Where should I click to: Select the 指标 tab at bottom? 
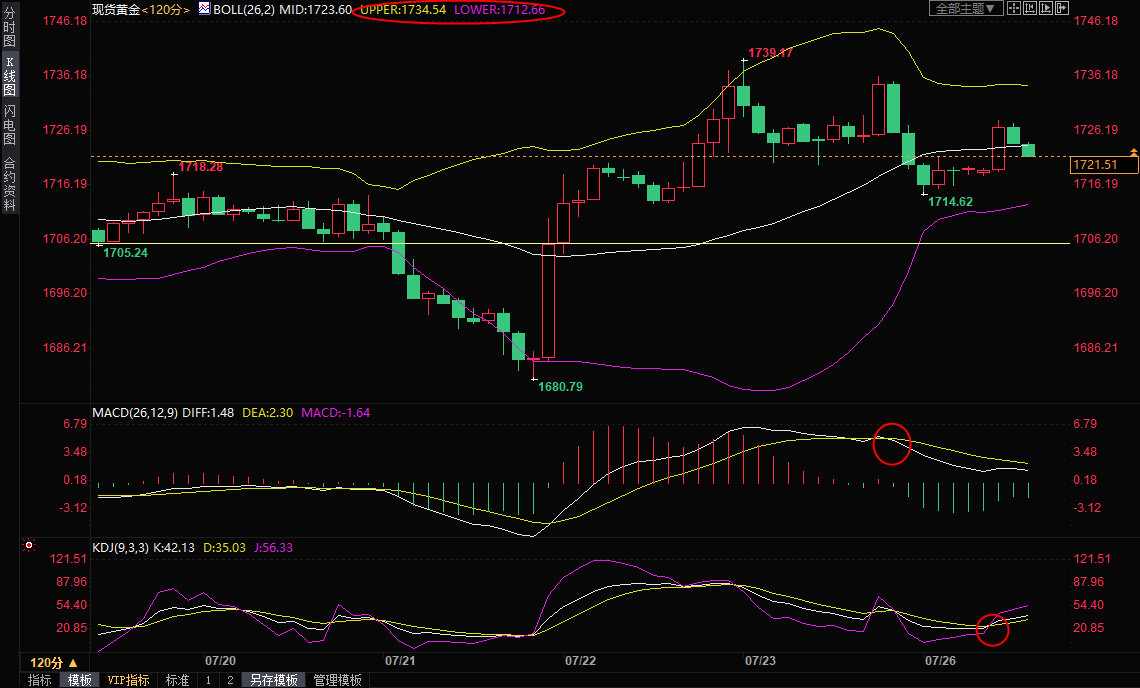(x=40, y=680)
